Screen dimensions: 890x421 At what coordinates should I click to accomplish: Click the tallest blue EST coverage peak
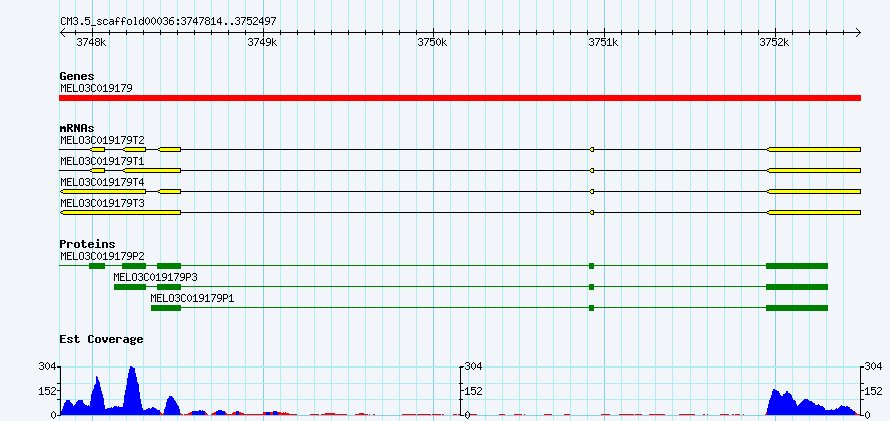[x=132, y=391]
